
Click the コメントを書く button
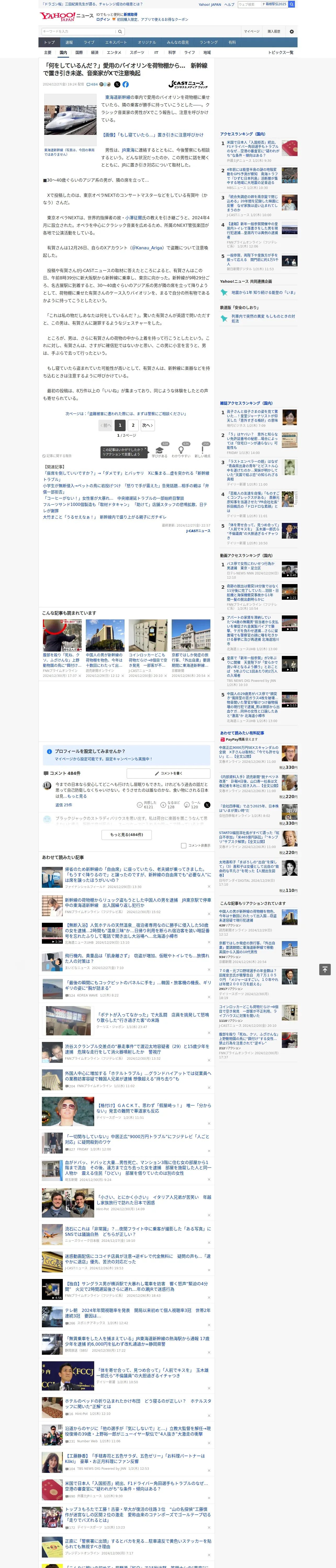(x=168, y=773)
